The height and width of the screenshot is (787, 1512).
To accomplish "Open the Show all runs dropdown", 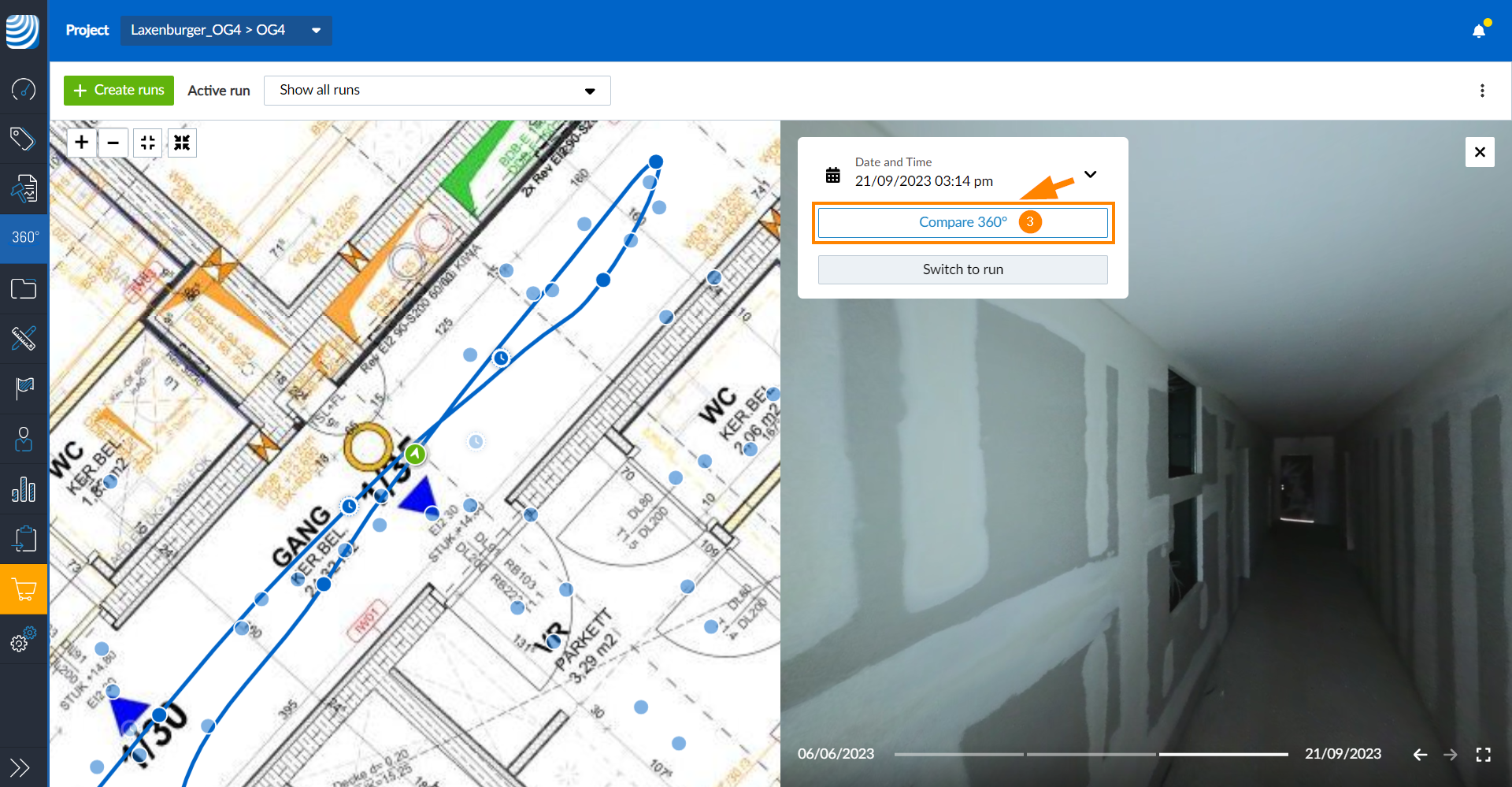I will click(x=437, y=91).
